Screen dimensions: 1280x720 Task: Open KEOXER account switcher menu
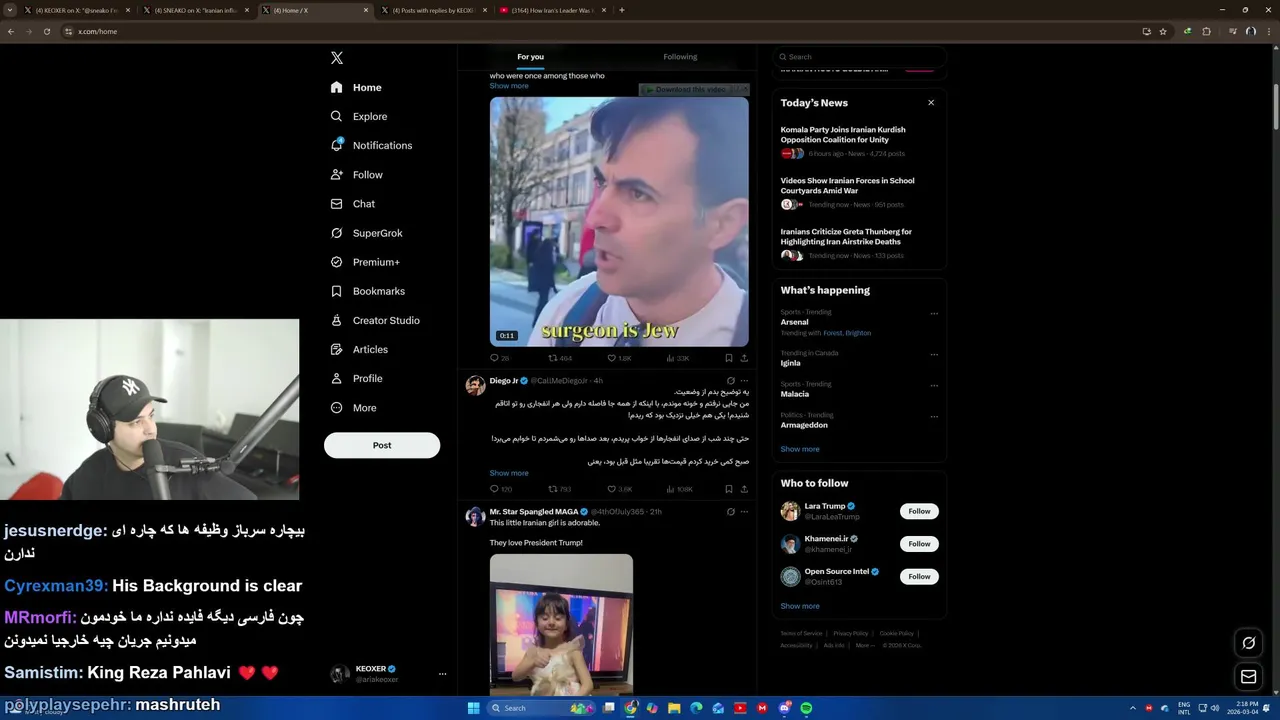pos(387,674)
